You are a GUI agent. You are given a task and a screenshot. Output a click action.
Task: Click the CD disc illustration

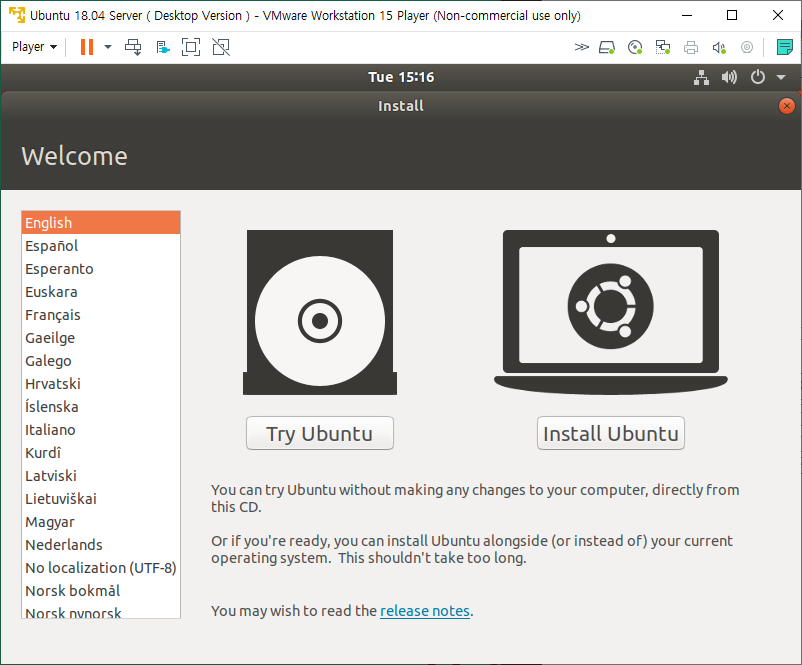(320, 312)
